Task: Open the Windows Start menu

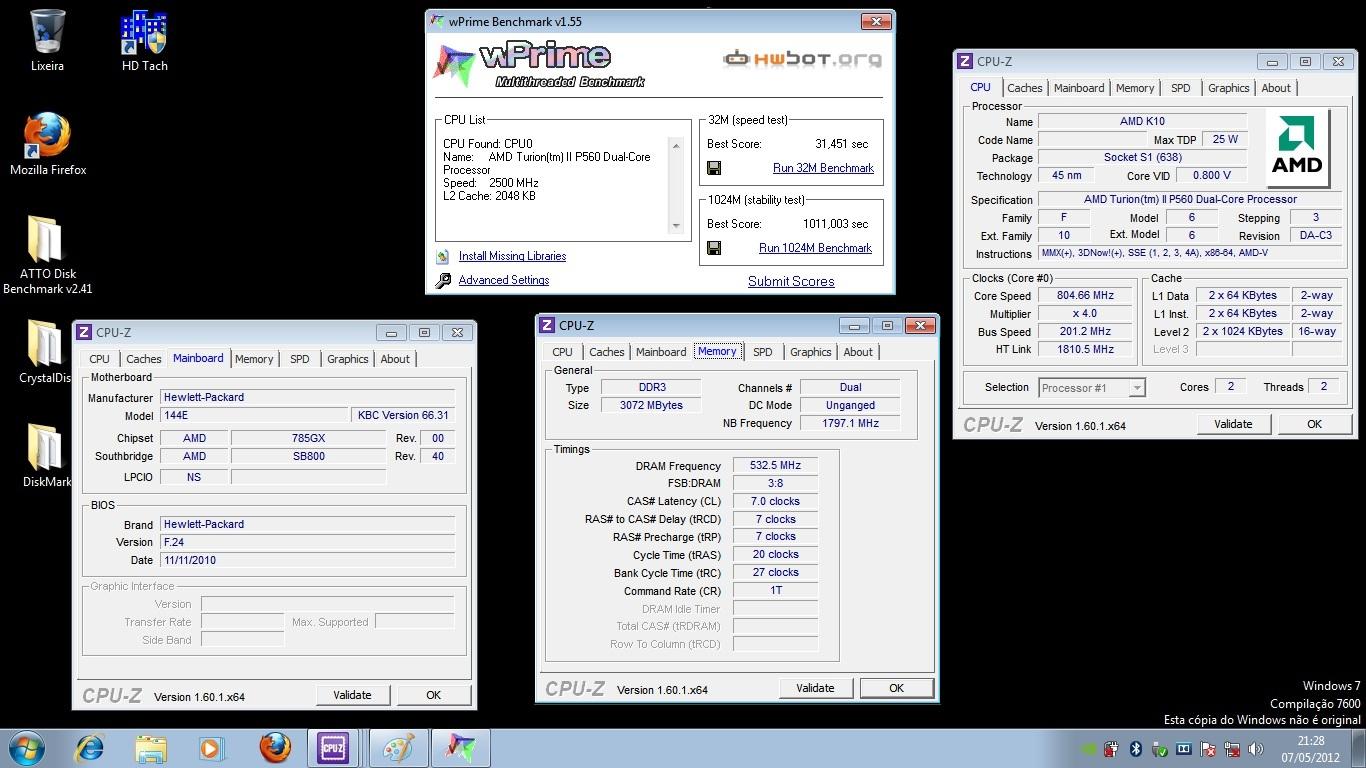Action: pos(25,748)
